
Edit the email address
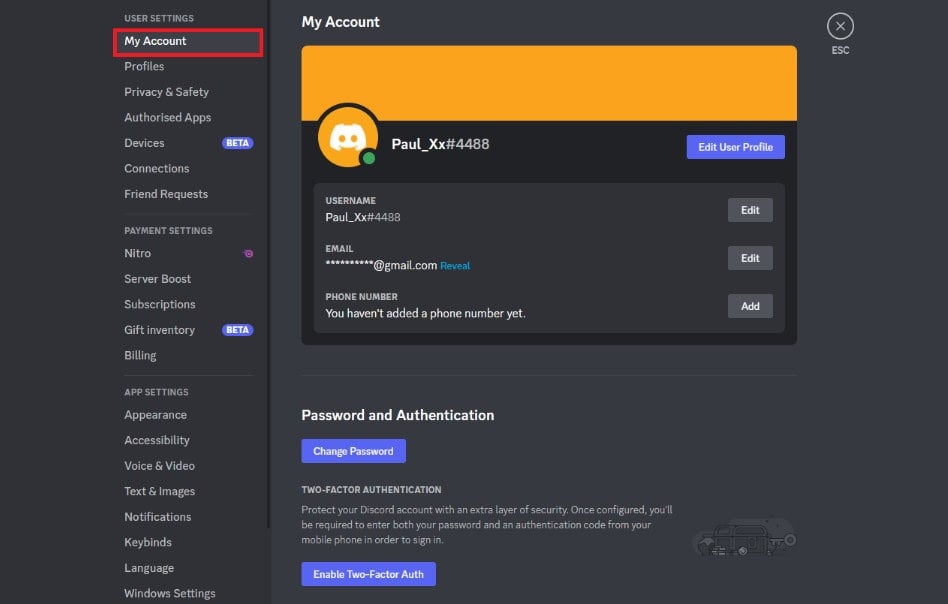pos(750,258)
